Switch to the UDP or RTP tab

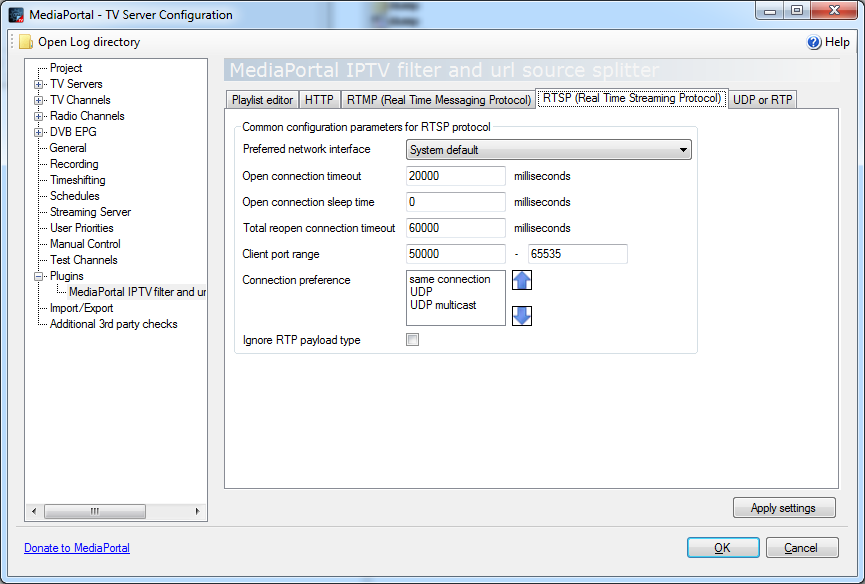click(x=763, y=100)
